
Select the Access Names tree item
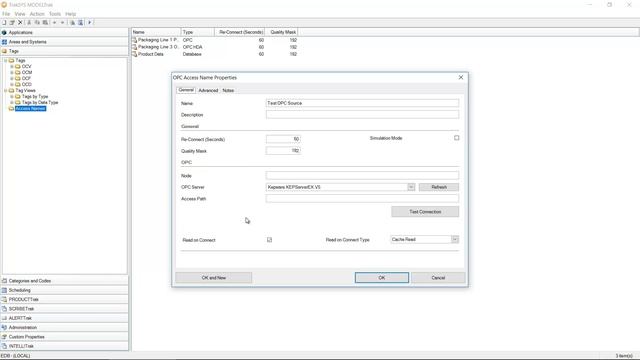click(30, 109)
